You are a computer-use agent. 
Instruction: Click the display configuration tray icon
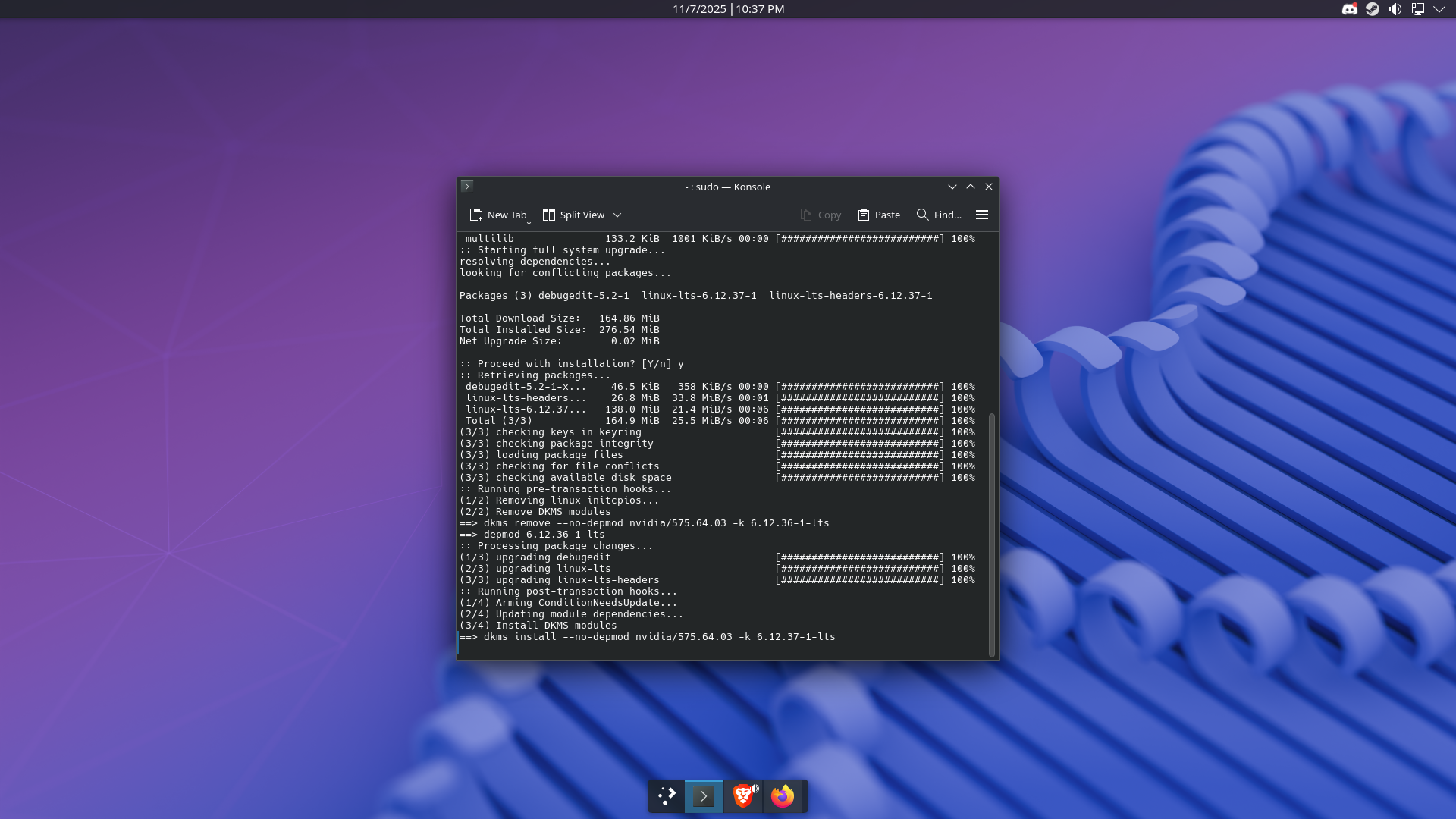[1418, 9]
